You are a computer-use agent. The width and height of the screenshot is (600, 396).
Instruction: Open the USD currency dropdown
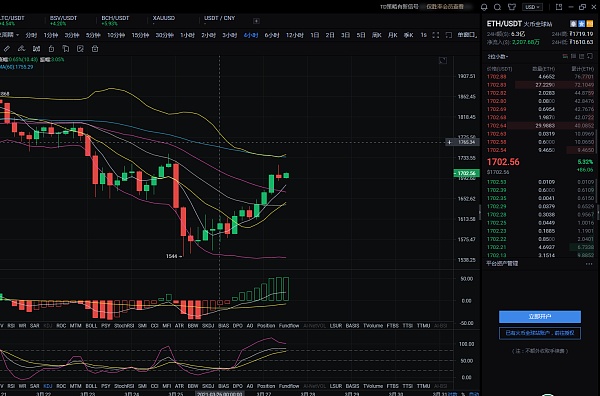click(532, 7)
